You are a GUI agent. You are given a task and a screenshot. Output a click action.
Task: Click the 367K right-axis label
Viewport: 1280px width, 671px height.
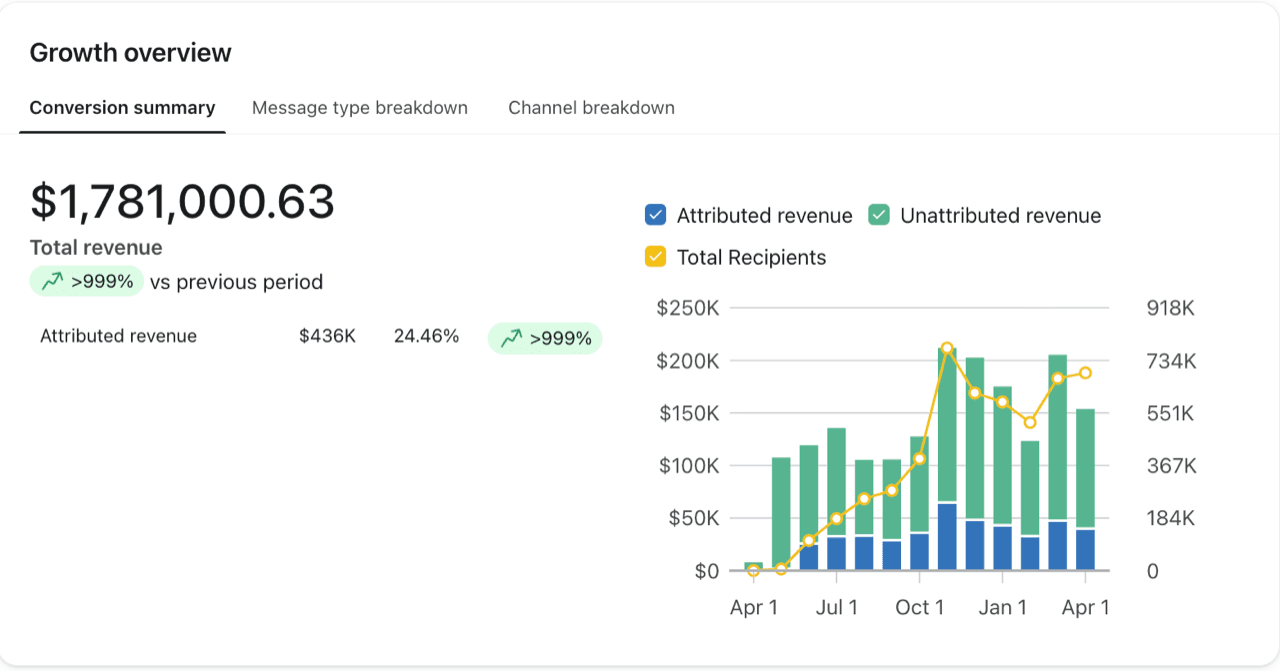[1172, 466]
